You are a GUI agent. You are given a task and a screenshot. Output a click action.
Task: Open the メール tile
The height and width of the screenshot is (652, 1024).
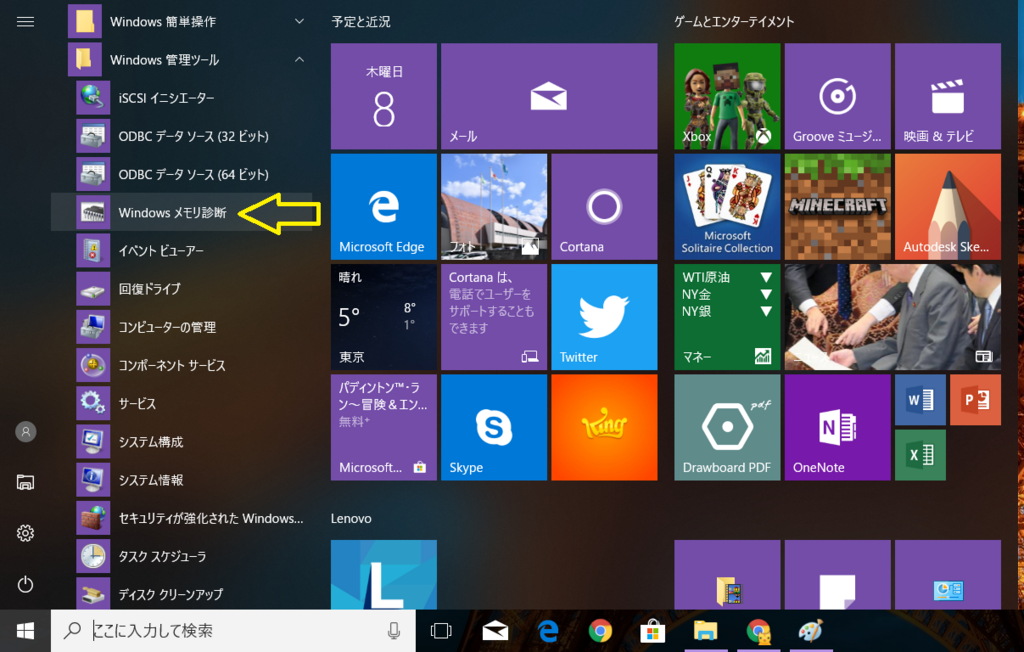tap(549, 96)
